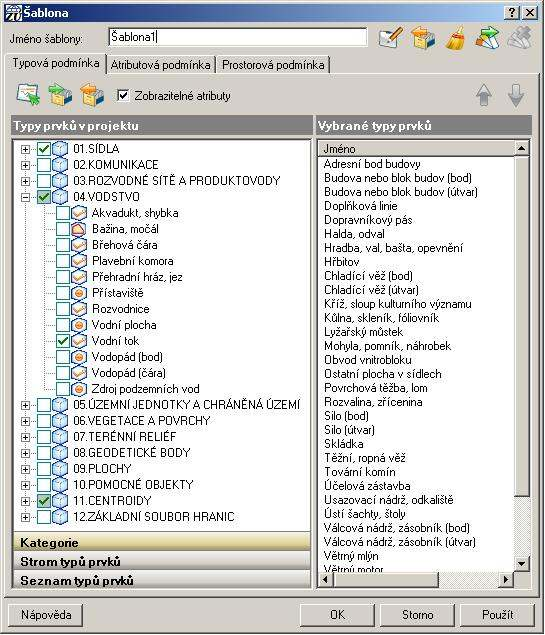545x635 pixels.
Task: Click the orange arrow box icon in tab toolbar
Action: point(92,95)
